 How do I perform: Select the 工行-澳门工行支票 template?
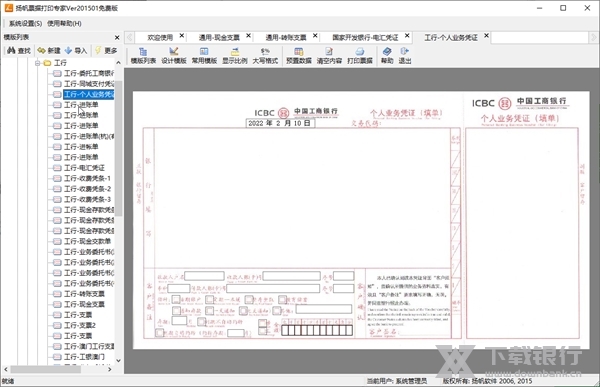(x=89, y=346)
